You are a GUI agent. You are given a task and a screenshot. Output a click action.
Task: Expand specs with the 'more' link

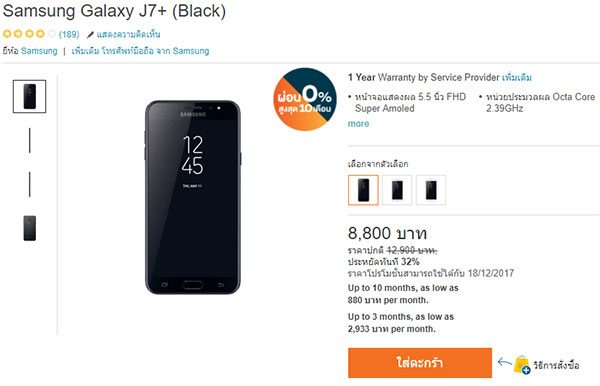point(358,124)
